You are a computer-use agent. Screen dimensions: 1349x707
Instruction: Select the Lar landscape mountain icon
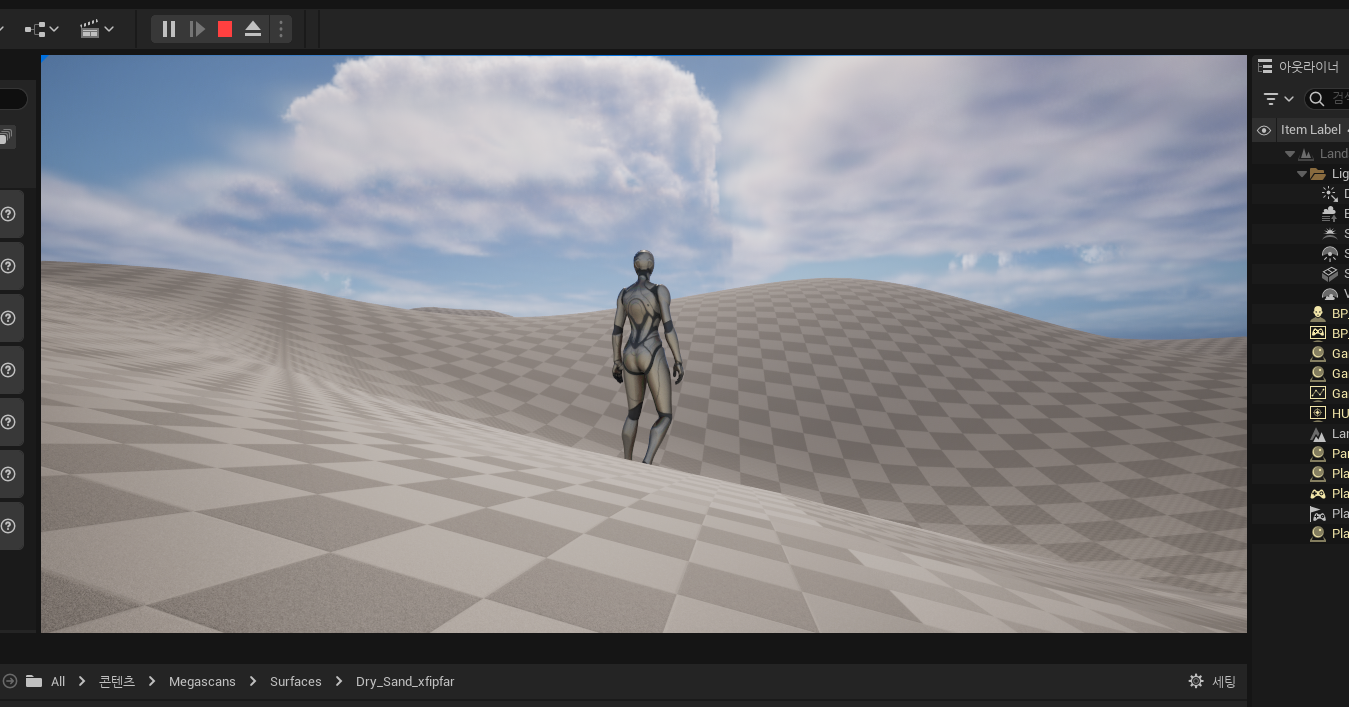(1318, 434)
